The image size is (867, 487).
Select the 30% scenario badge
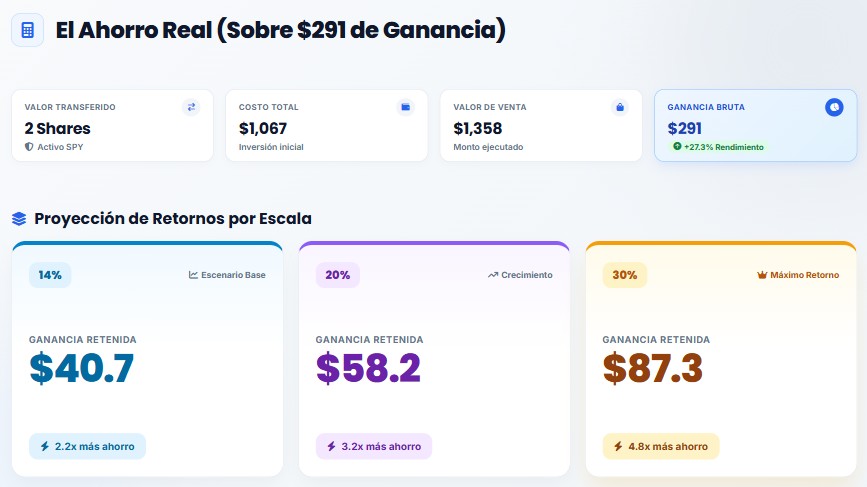[624, 275]
